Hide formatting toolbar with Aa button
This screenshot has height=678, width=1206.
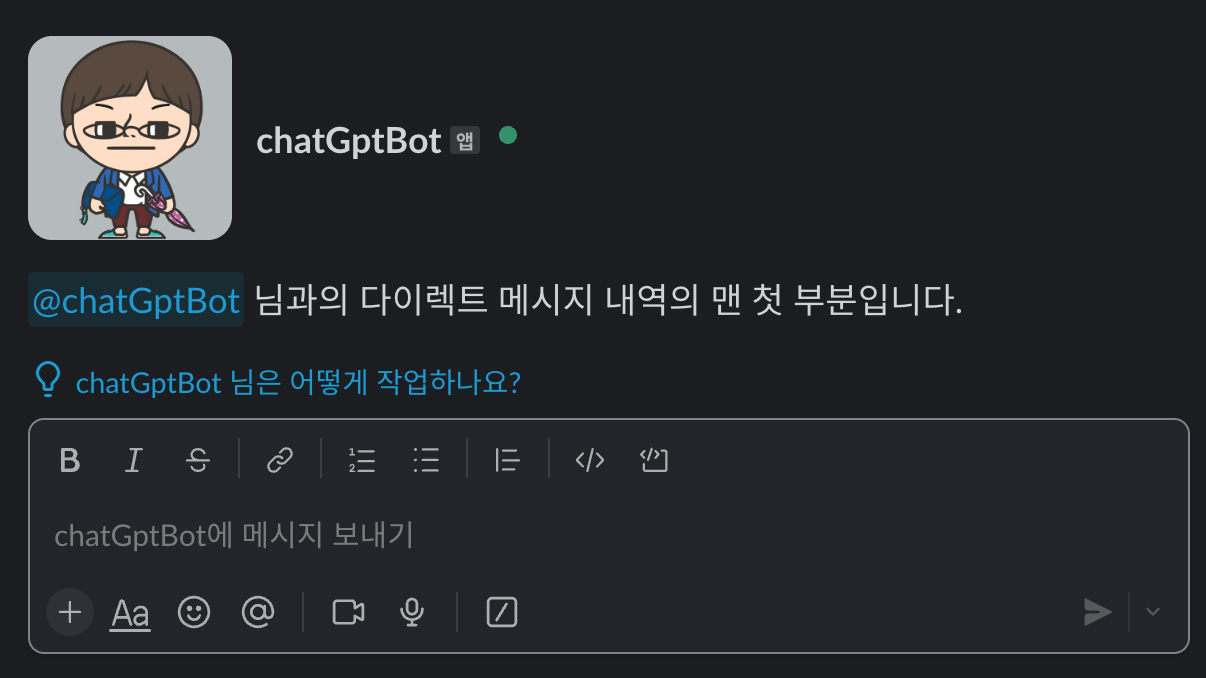tap(131, 612)
